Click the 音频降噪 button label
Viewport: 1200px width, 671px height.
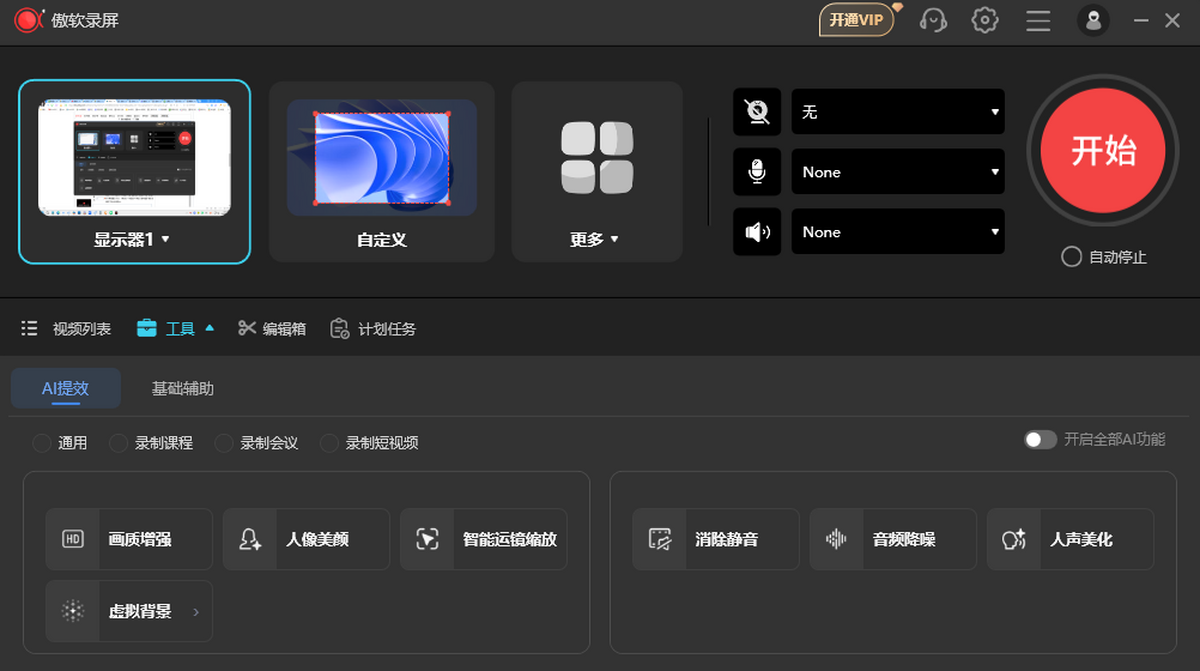(x=904, y=540)
